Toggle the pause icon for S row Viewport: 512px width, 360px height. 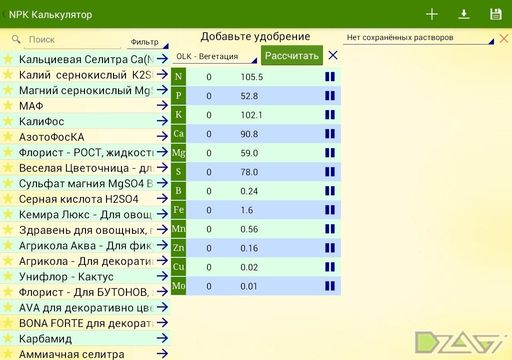click(x=330, y=172)
